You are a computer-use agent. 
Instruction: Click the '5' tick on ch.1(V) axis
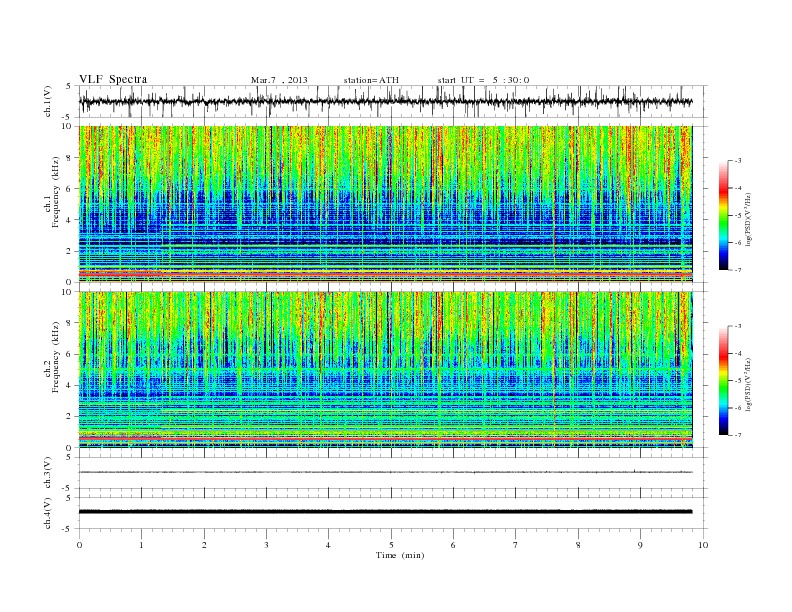(69, 86)
